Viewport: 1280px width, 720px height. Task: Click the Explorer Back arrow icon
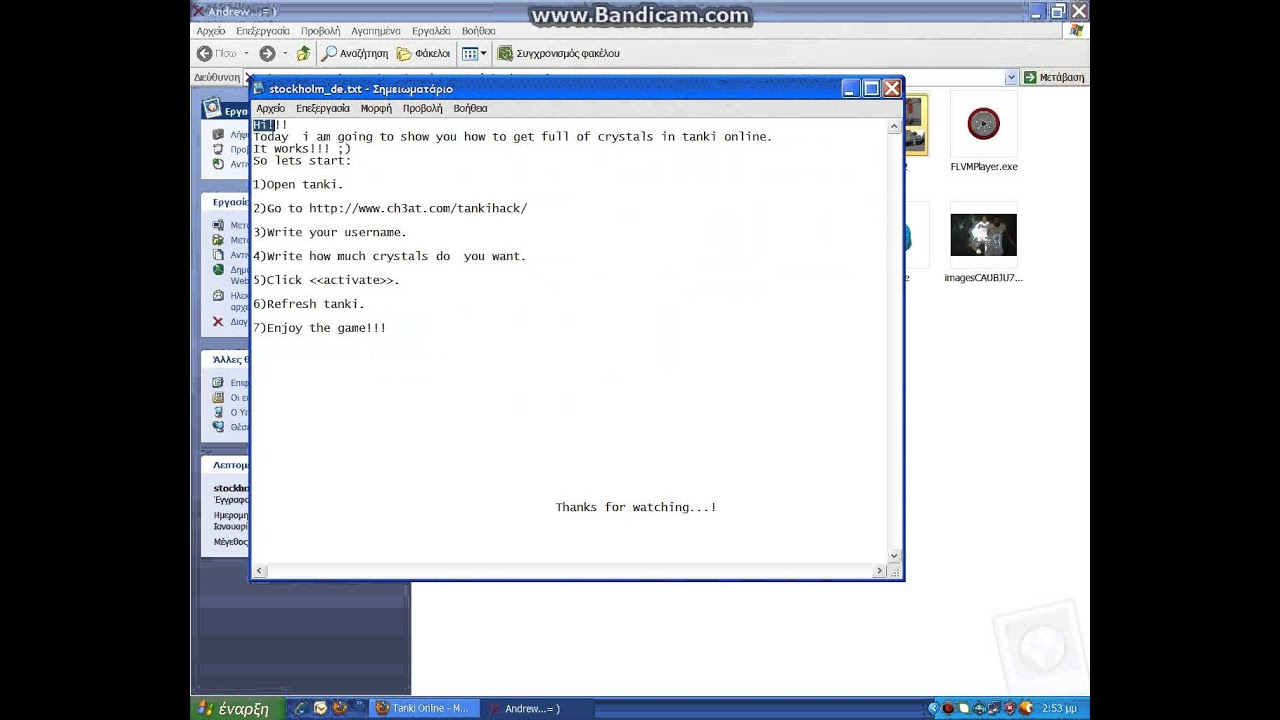[x=205, y=53]
